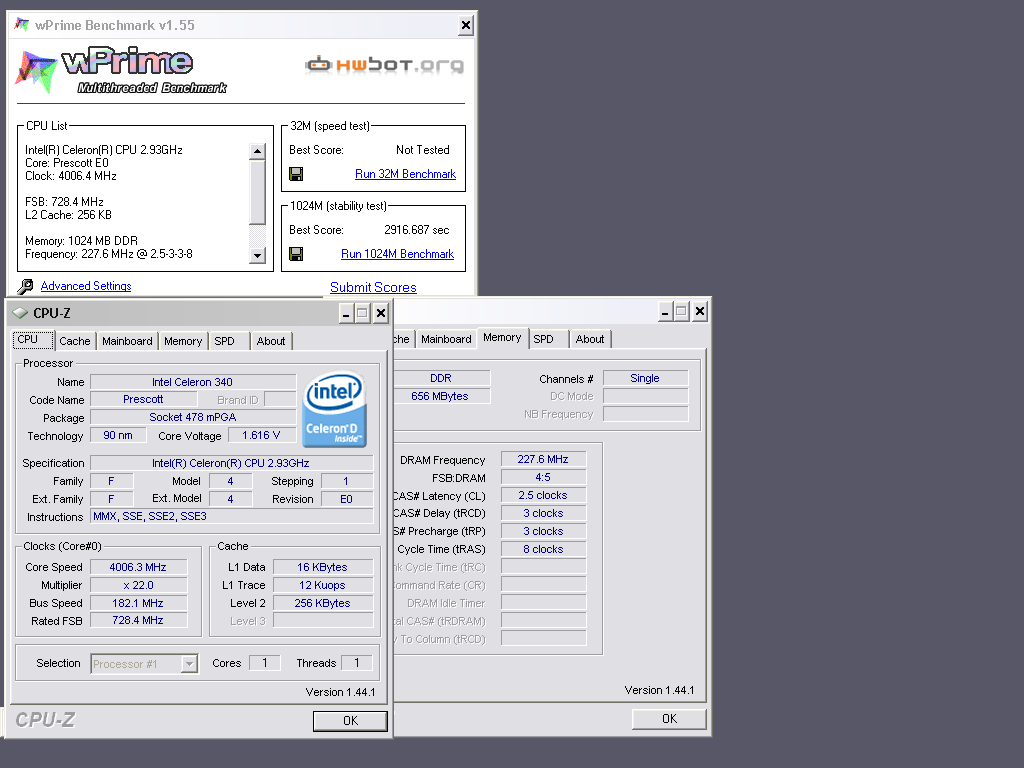Select Memory tab in back CPU-Z window
The width and height of the screenshot is (1024, 768).
pos(502,338)
